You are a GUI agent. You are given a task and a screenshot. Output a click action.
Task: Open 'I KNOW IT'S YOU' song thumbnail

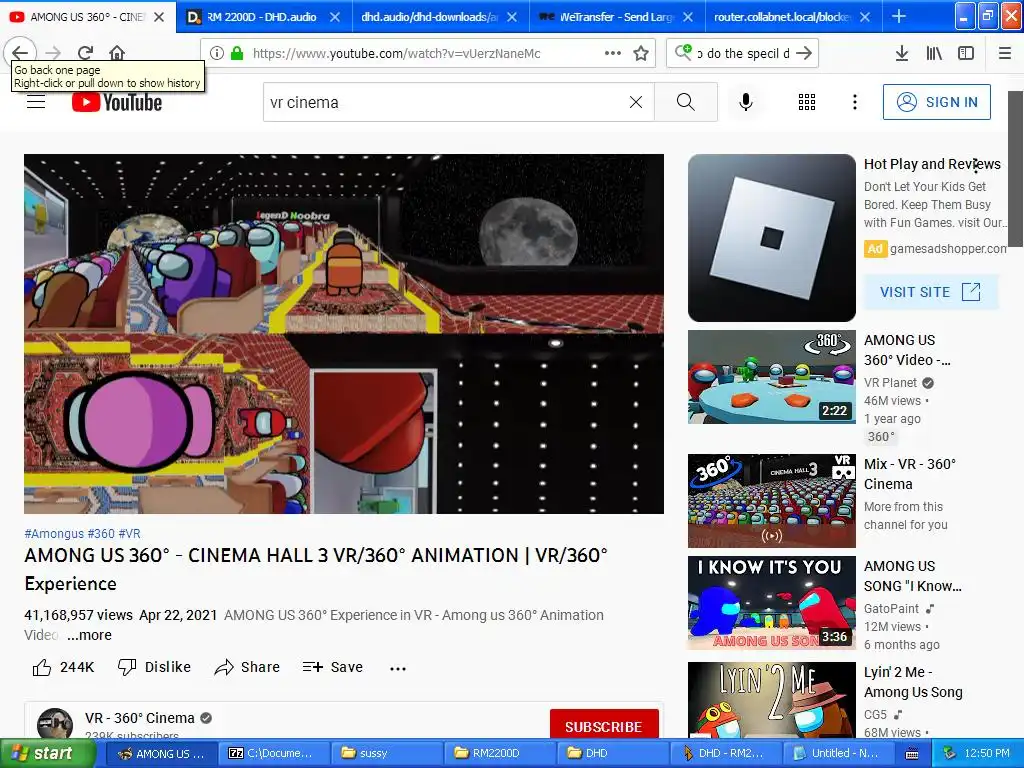pyautogui.click(x=772, y=603)
